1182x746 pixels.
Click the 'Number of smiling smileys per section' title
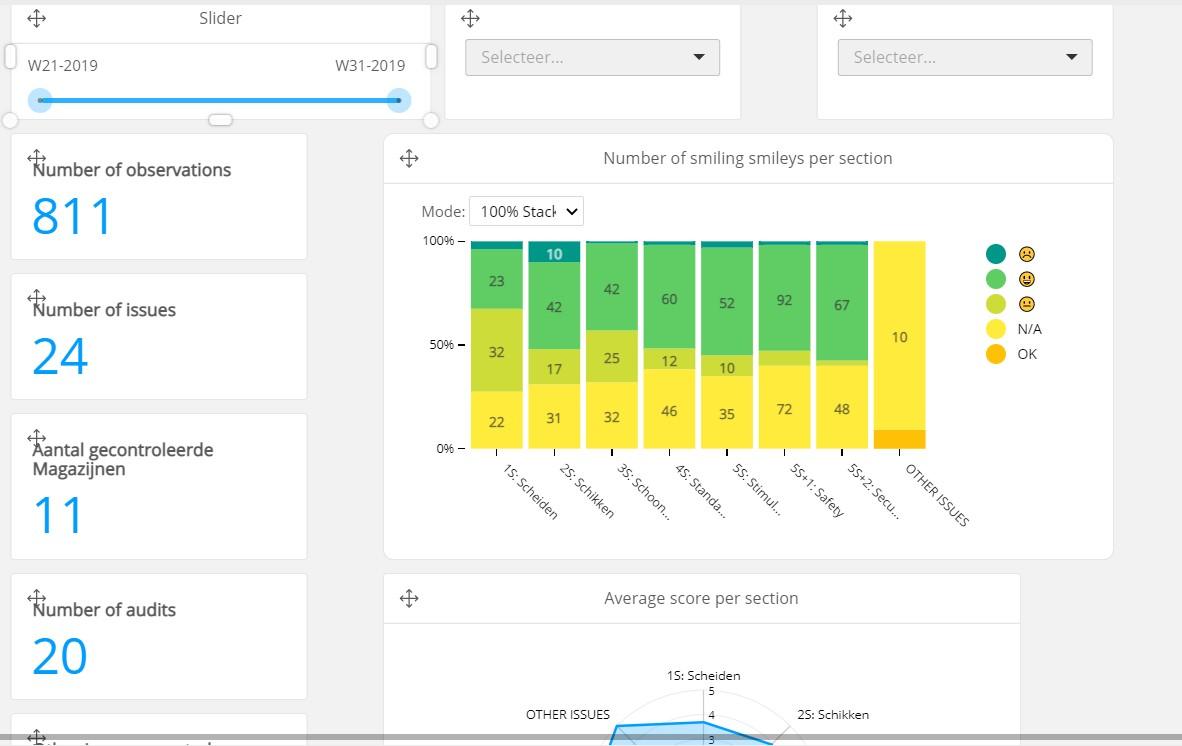coord(748,158)
